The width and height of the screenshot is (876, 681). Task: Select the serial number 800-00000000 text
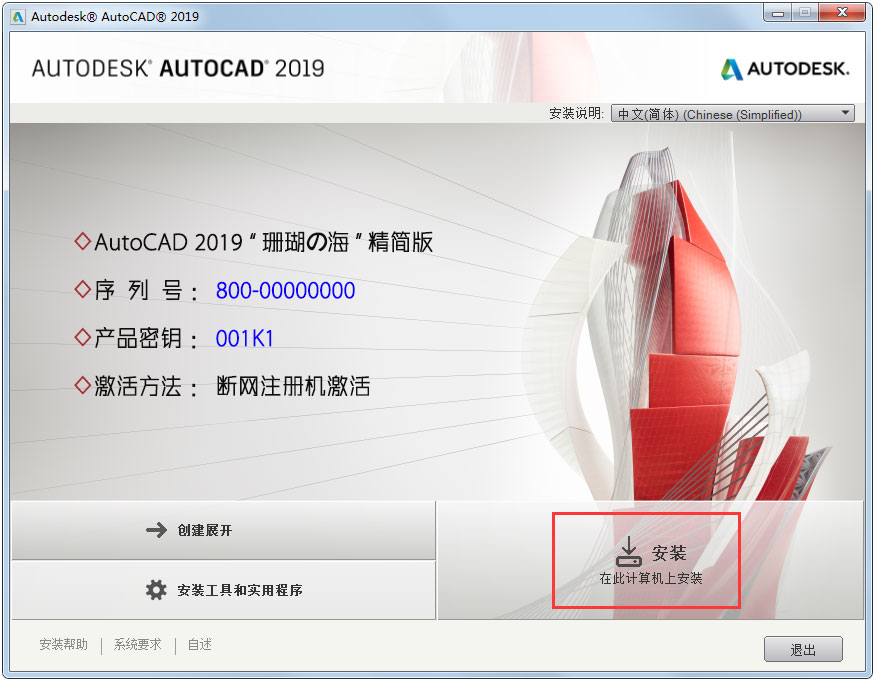click(286, 290)
